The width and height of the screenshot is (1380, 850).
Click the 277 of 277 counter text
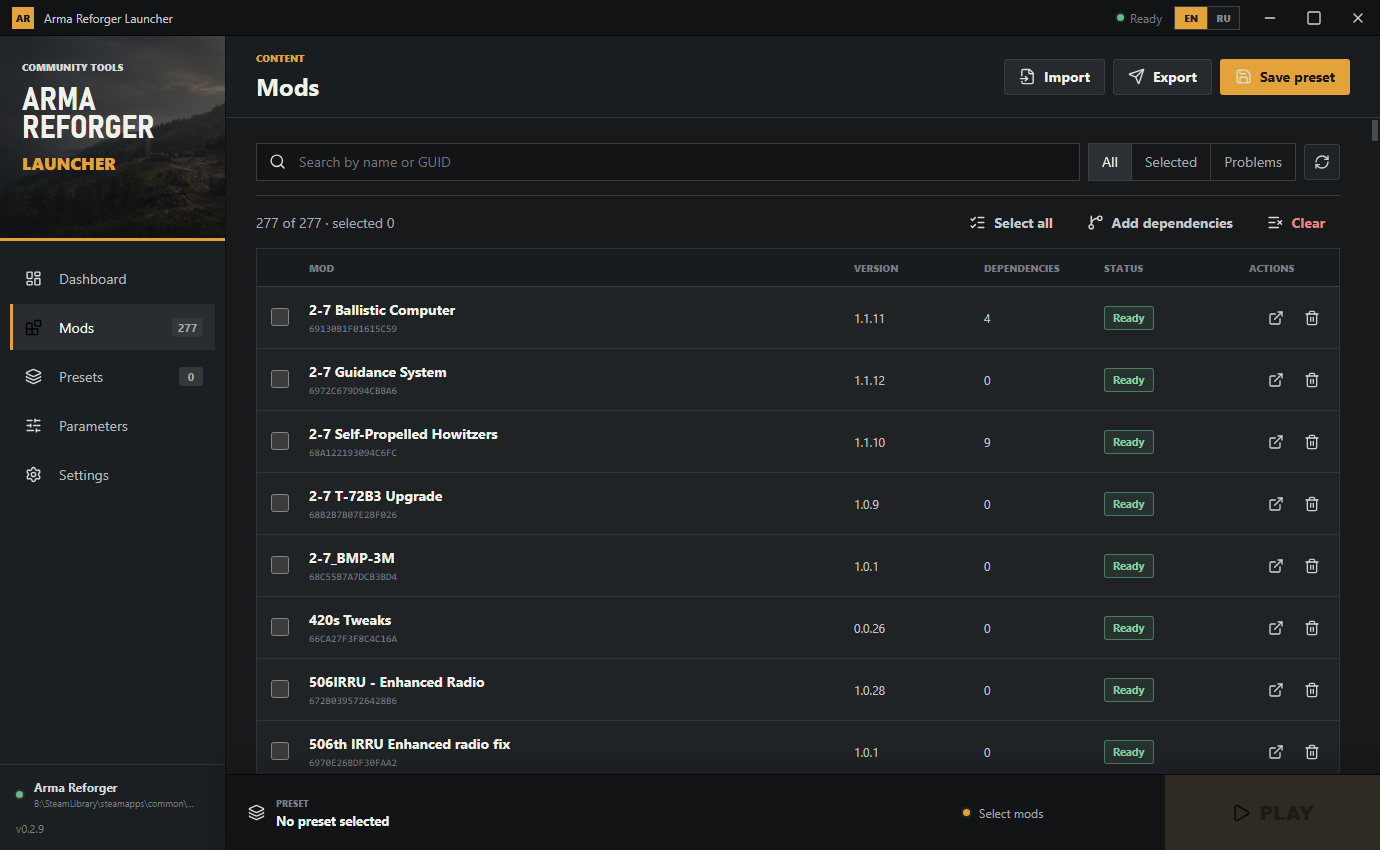pos(325,223)
